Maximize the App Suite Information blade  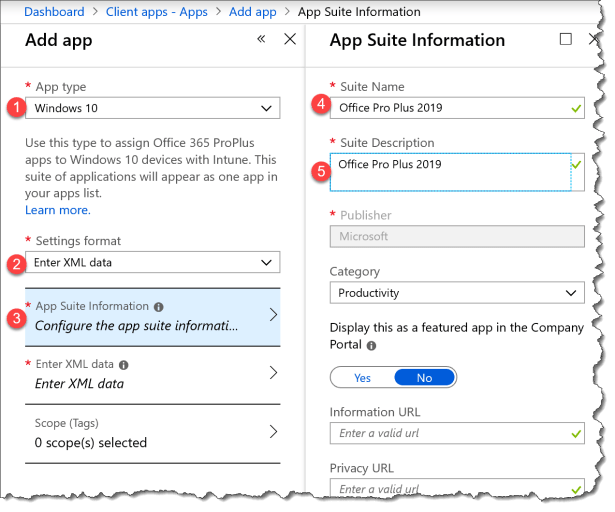[565, 39]
